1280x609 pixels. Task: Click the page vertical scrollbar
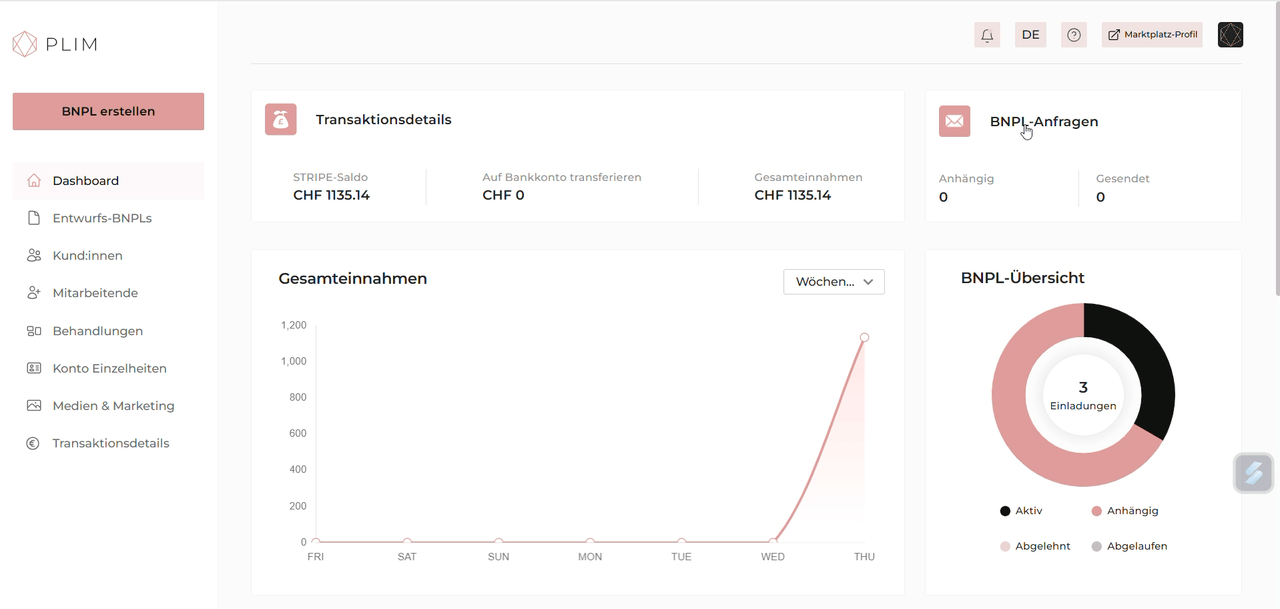click(x=1276, y=150)
